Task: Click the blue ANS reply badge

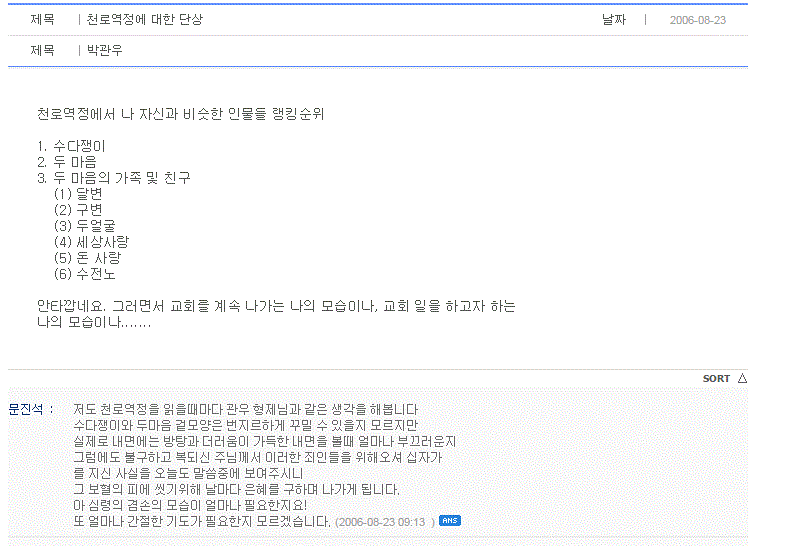Action: [450, 521]
